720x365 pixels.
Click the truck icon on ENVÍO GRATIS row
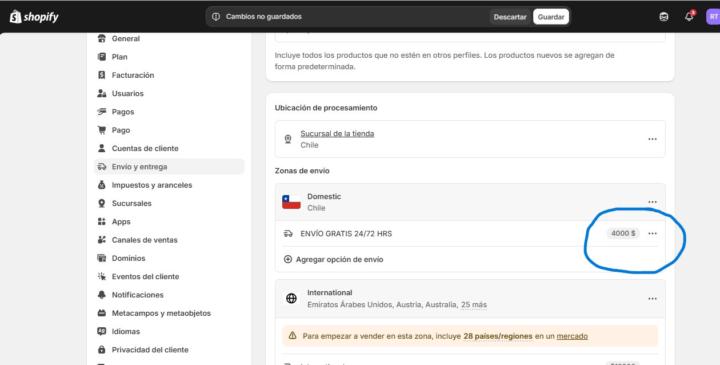tap(288, 234)
